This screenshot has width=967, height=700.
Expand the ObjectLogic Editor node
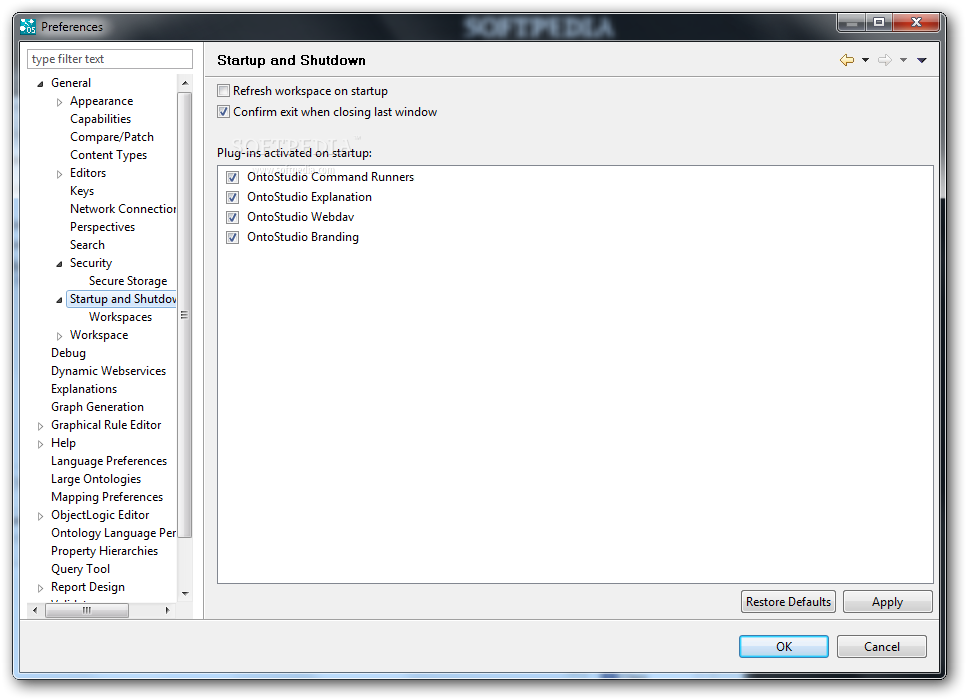(x=40, y=516)
